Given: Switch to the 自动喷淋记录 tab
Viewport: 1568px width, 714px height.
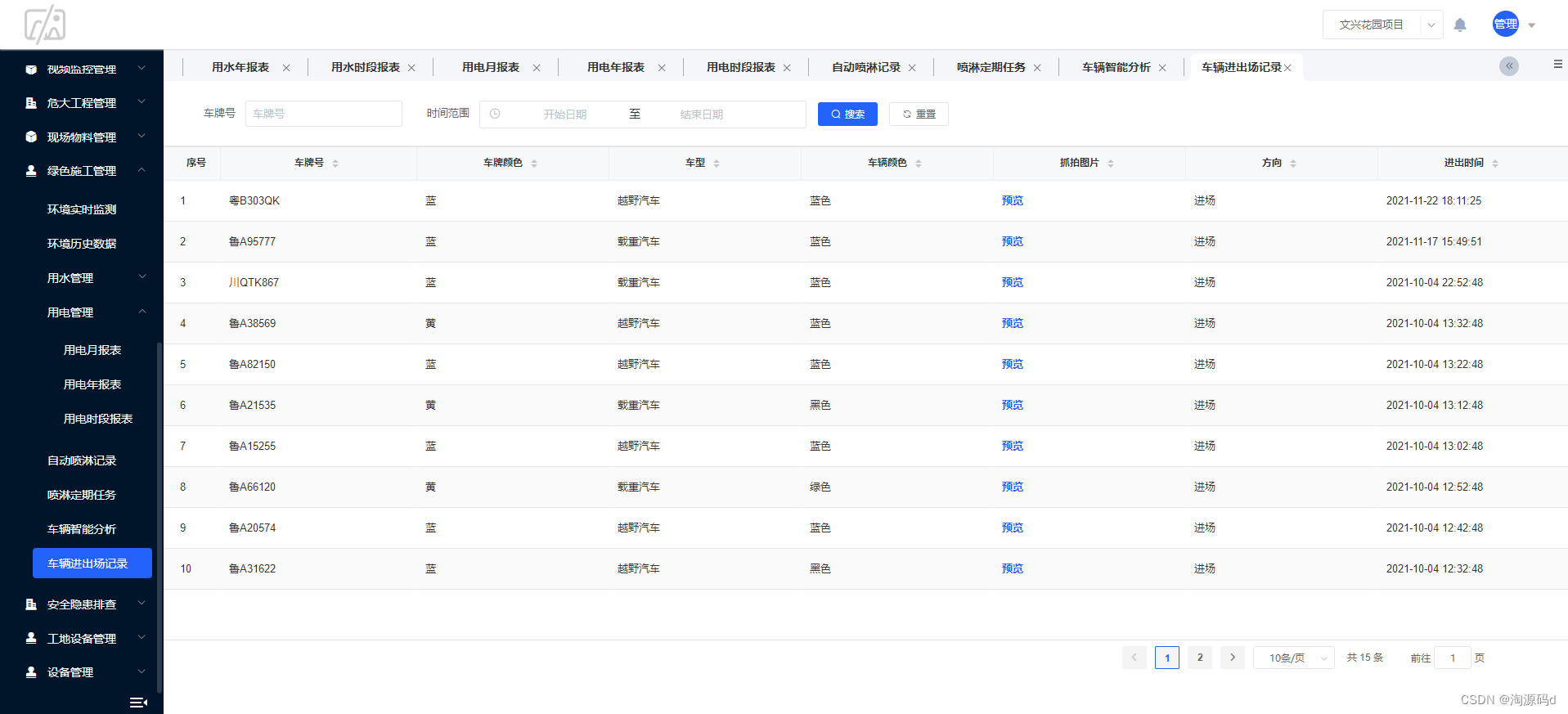Looking at the screenshot, I should [866, 67].
